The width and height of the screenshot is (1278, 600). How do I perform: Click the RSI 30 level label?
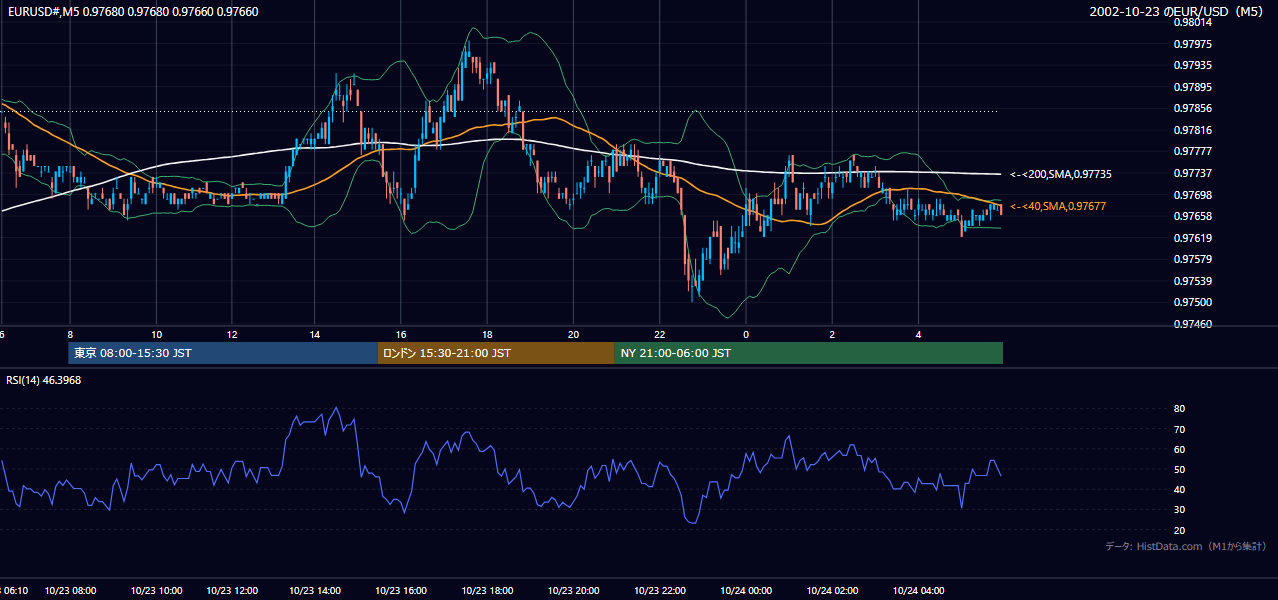pyautogui.click(x=1180, y=510)
